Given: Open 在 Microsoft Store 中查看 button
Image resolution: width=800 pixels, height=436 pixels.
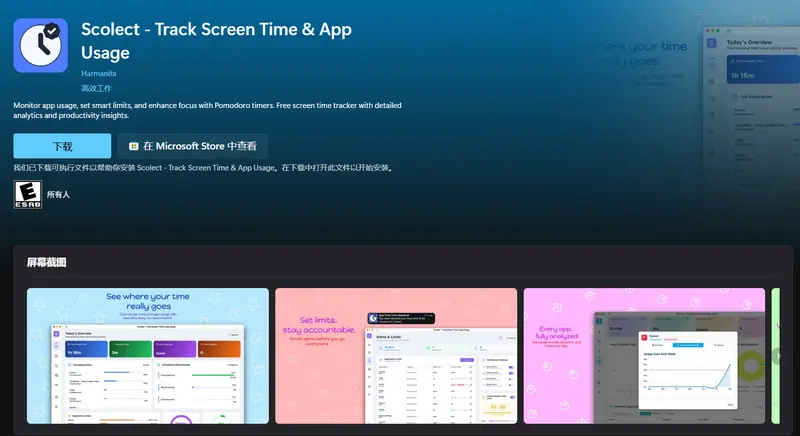Looking at the screenshot, I should point(192,146).
